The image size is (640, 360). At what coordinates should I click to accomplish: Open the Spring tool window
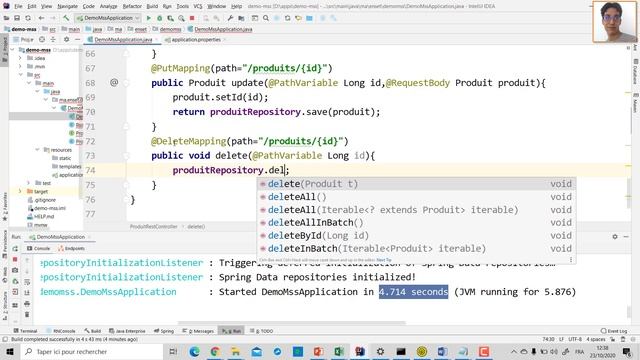pyautogui.click(x=164, y=331)
